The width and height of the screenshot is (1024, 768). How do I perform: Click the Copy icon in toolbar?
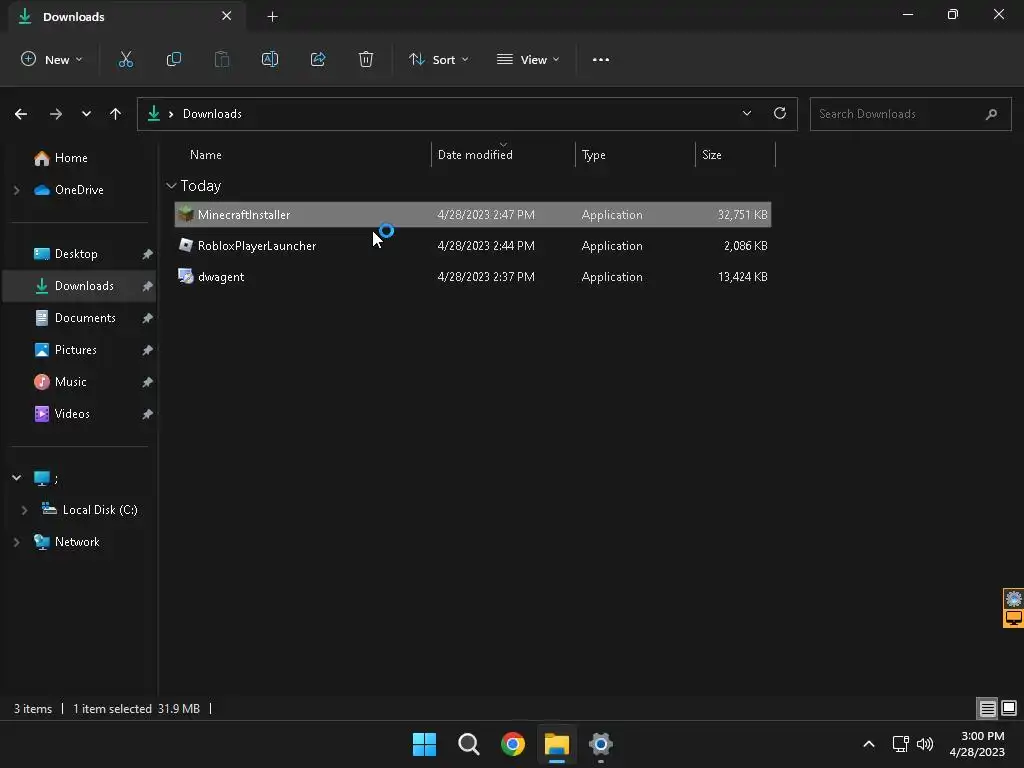click(x=174, y=59)
